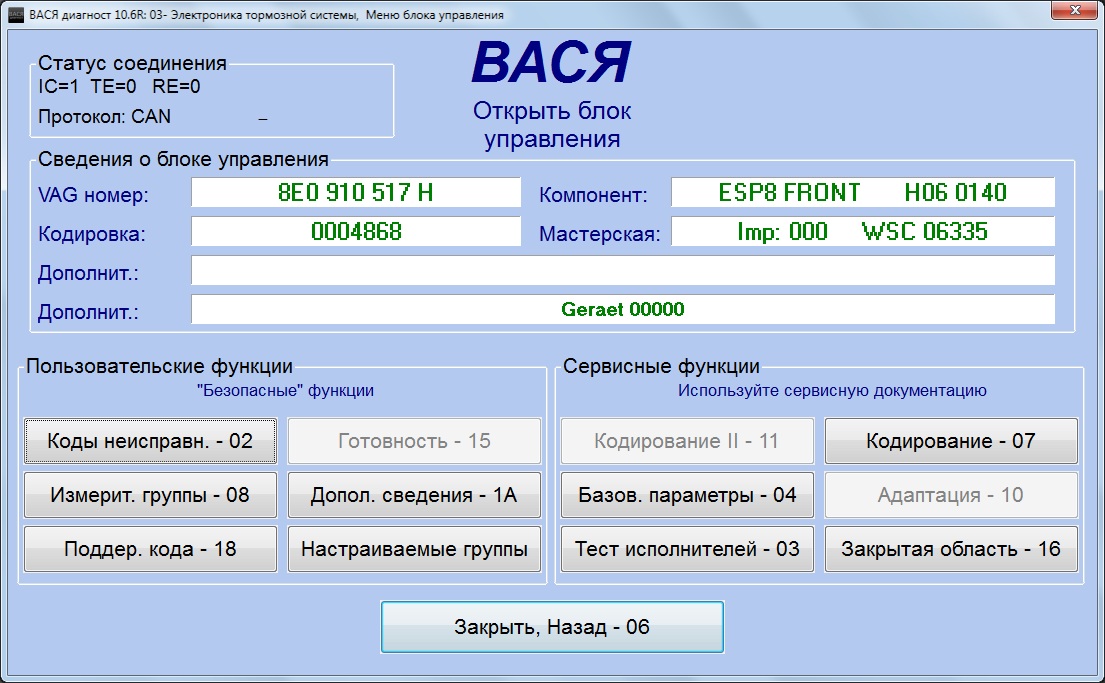1105x683 pixels.
Task: Run 'Тест исполнителей - 03' output test
Action: tap(687, 549)
